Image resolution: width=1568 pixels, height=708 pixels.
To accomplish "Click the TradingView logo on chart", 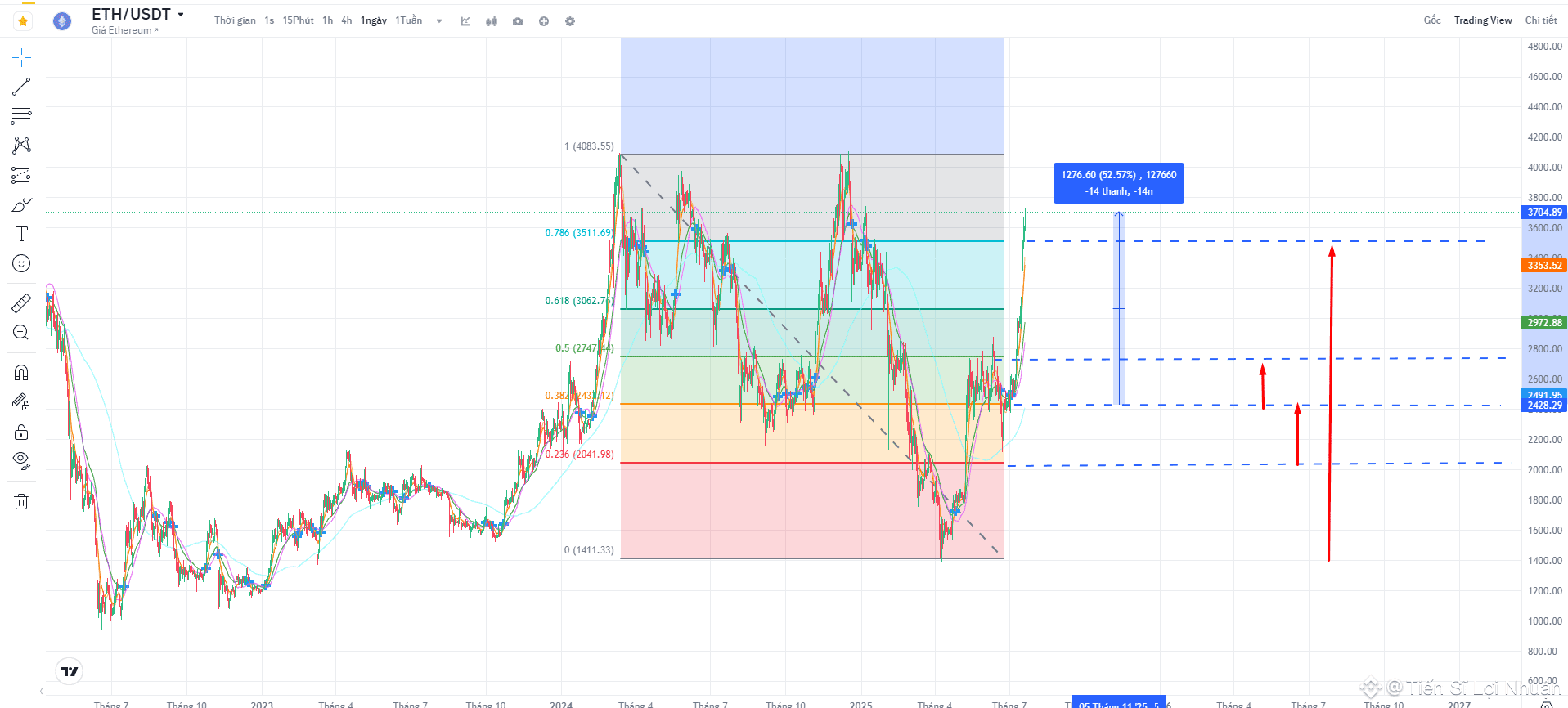I will click(70, 671).
